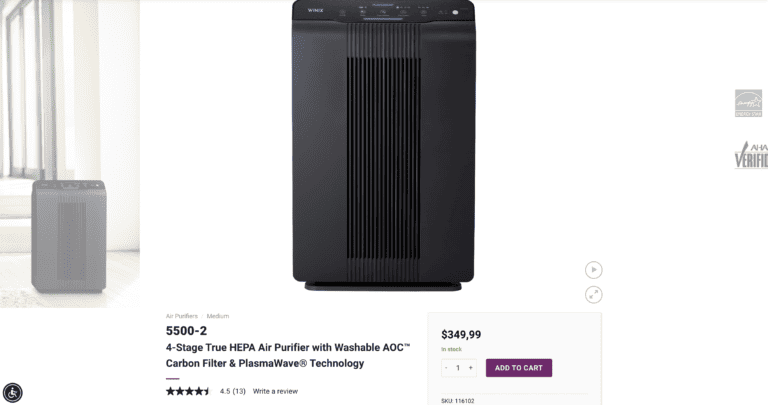Open the Write a review link
Screen dimensions: 768x405
pyautogui.click(x=275, y=391)
